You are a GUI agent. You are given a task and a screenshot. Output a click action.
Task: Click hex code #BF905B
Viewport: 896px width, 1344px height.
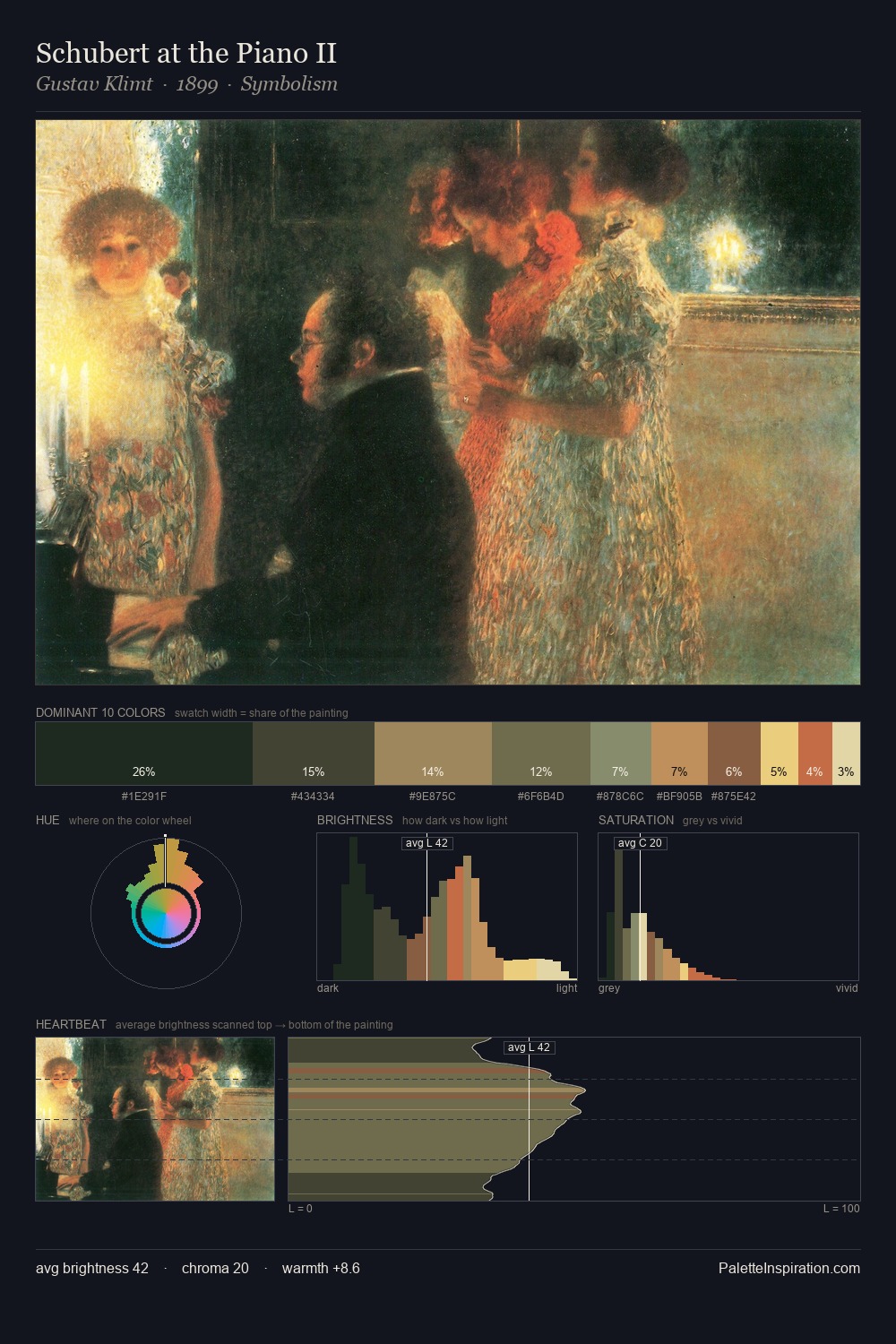click(x=679, y=796)
